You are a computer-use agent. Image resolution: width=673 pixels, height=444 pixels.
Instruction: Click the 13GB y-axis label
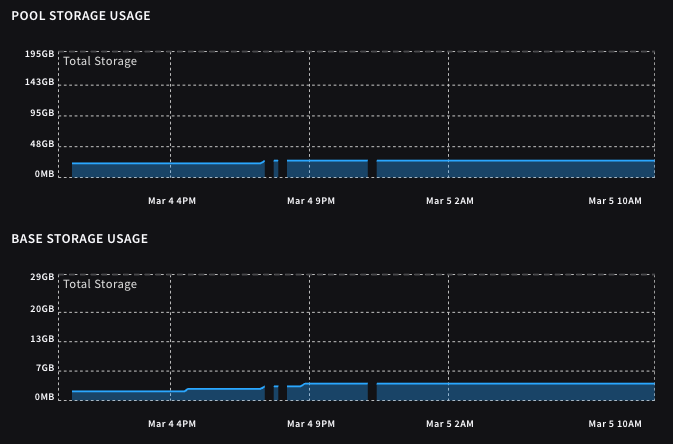[42, 339]
